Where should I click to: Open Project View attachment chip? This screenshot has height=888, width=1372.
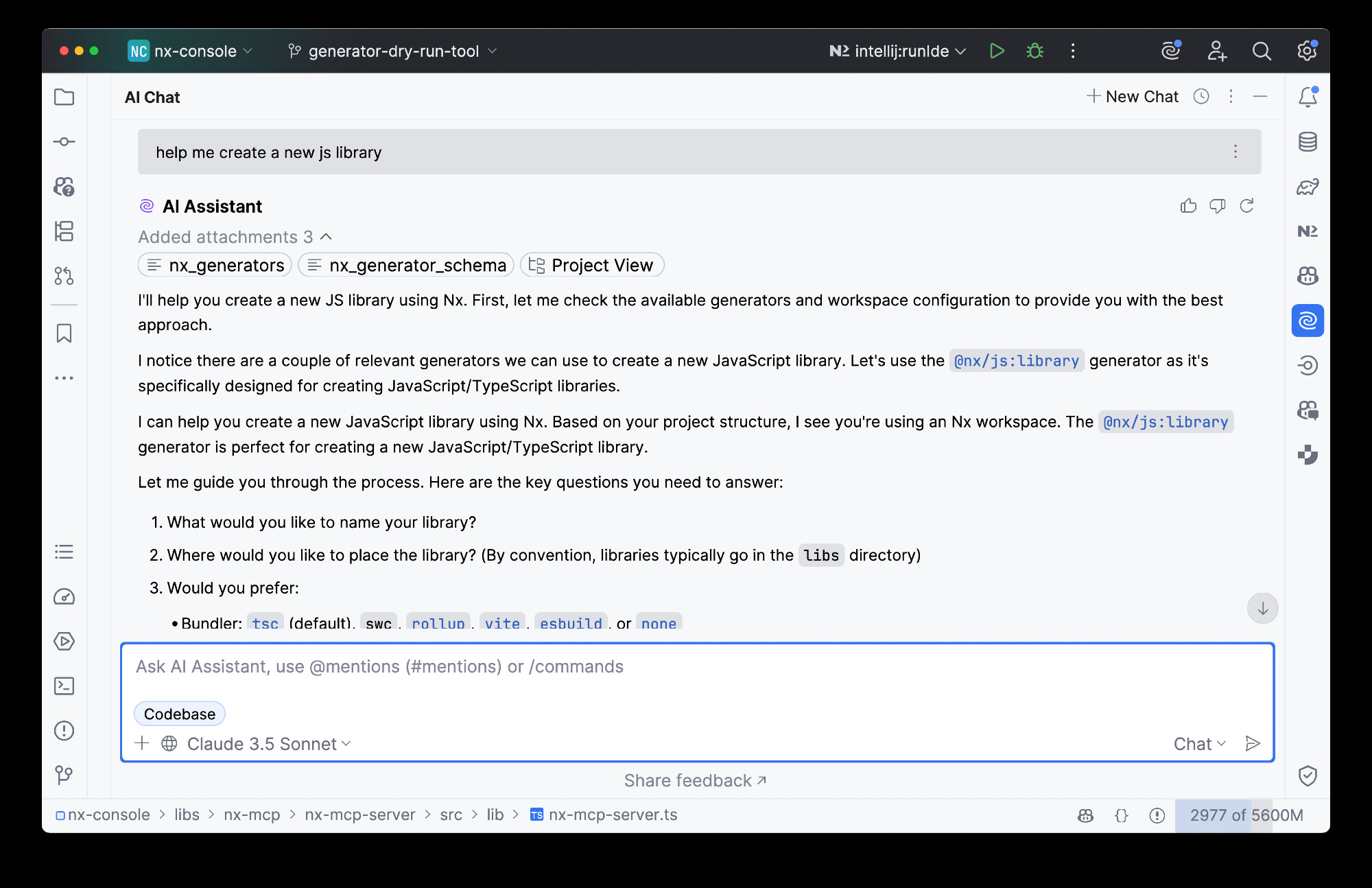[x=592, y=265]
